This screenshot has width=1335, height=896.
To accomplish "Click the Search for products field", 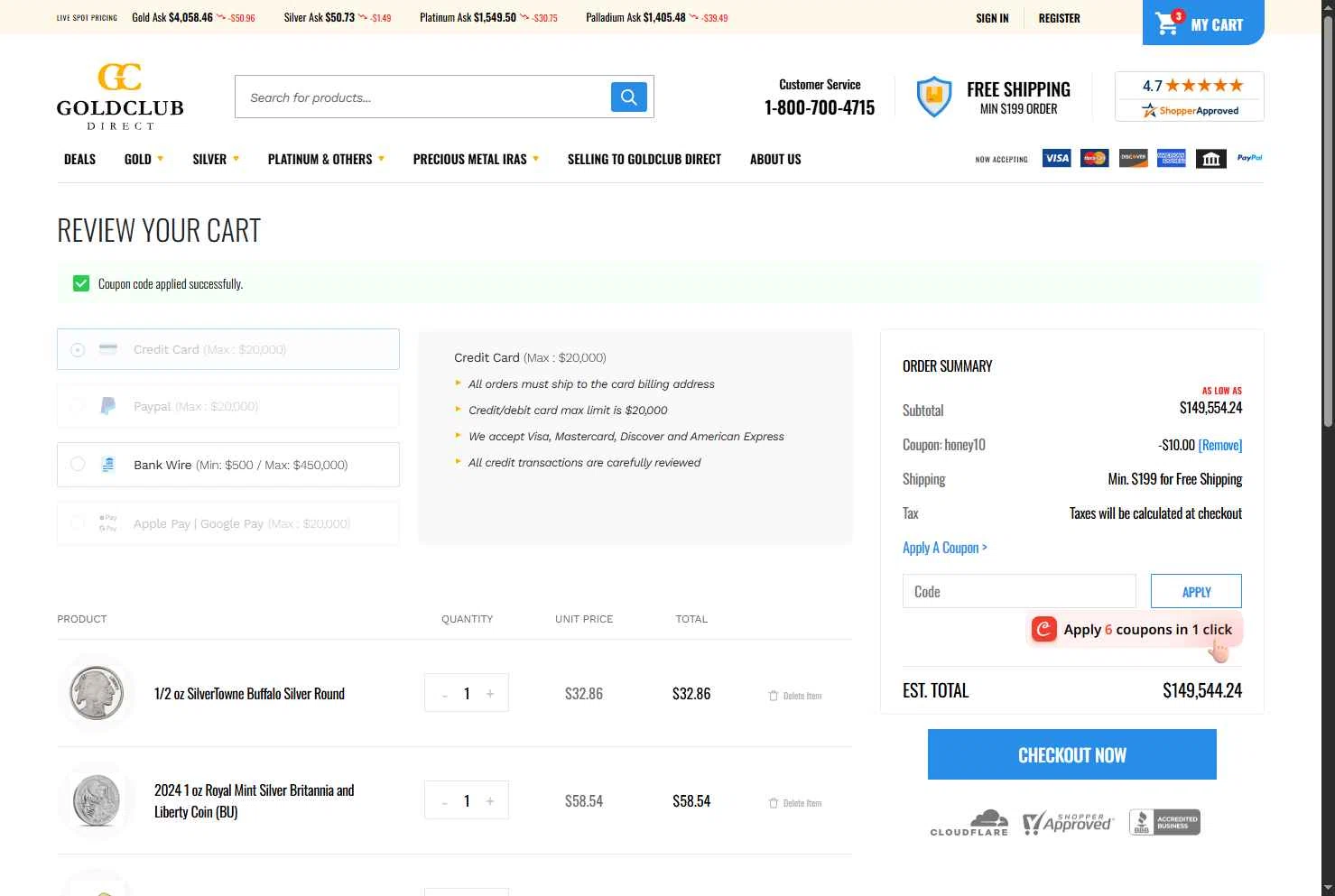I will click(422, 97).
